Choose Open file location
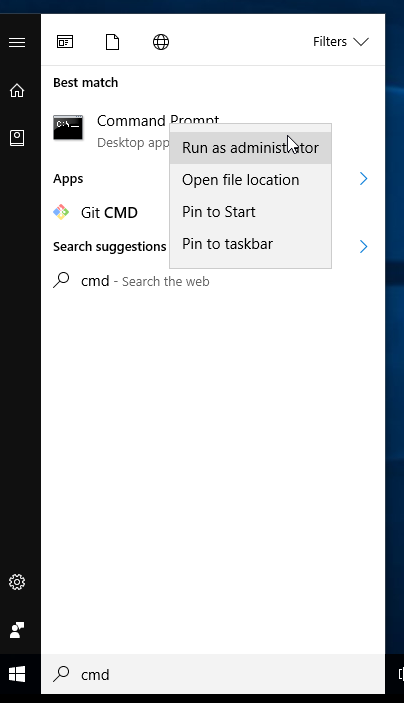Screen dimensions: 404x703 (250, 180)
